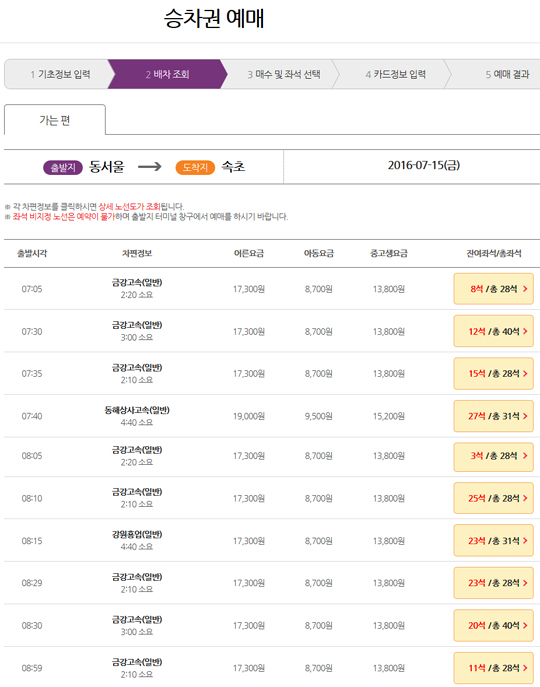Click the 잔여좌석/총좌석 column header
The height and width of the screenshot is (687, 540).
pyautogui.click(x=494, y=253)
